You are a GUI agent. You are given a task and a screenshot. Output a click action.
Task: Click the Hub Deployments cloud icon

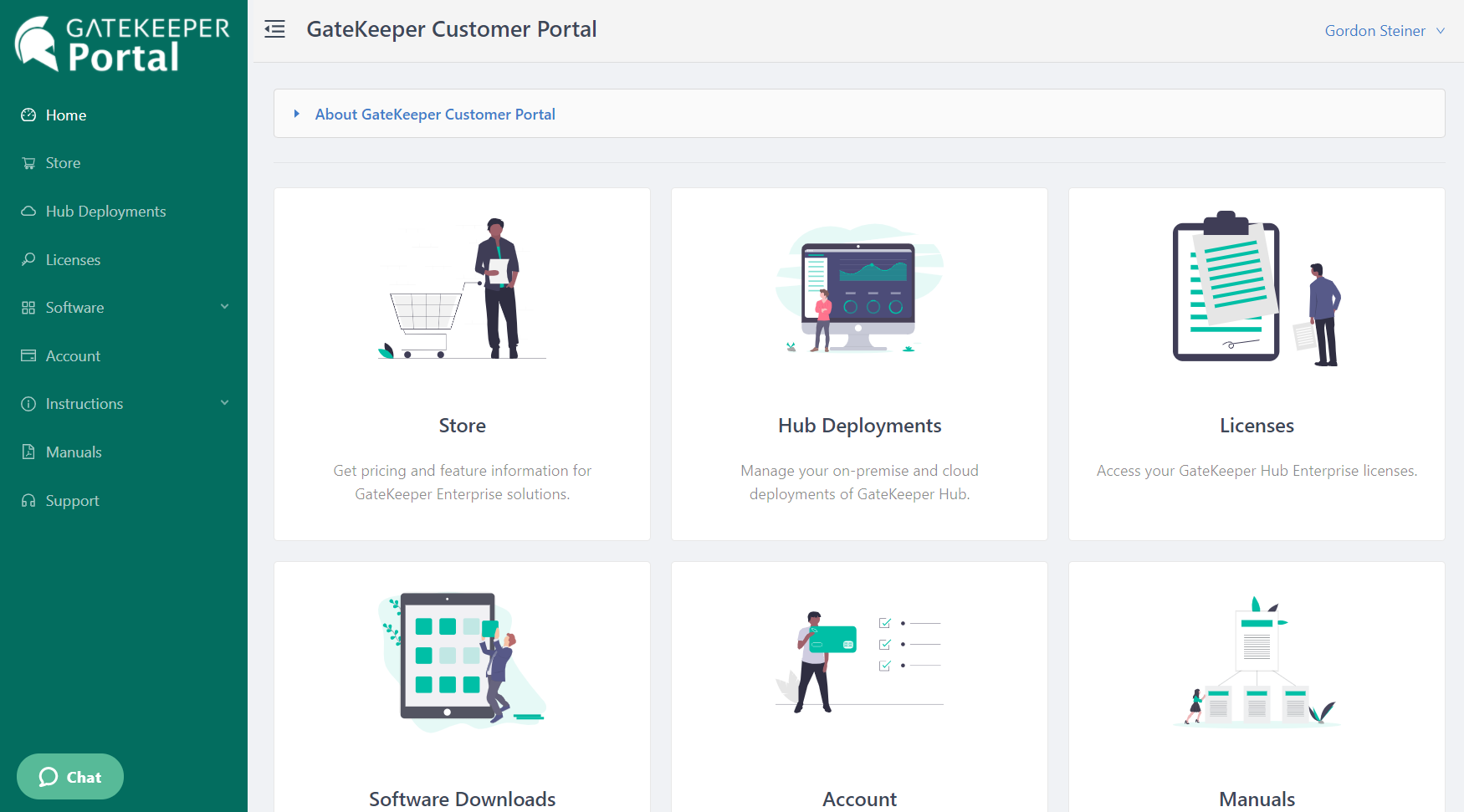click(x=28, y=212)
